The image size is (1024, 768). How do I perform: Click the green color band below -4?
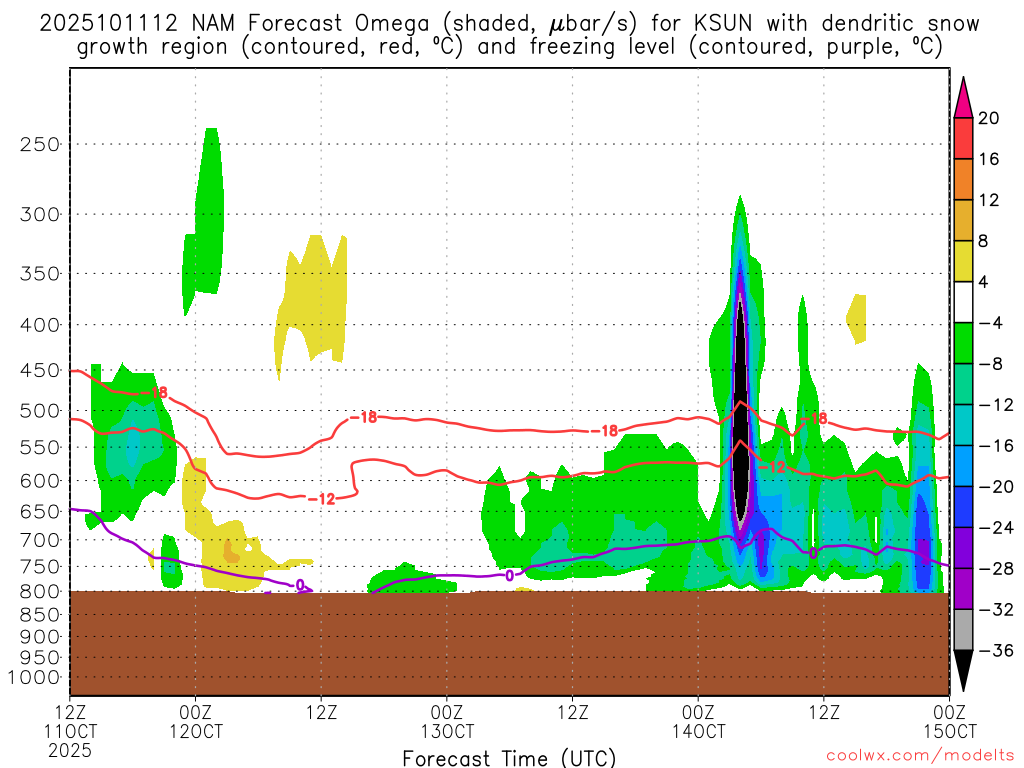coord(963,343)
